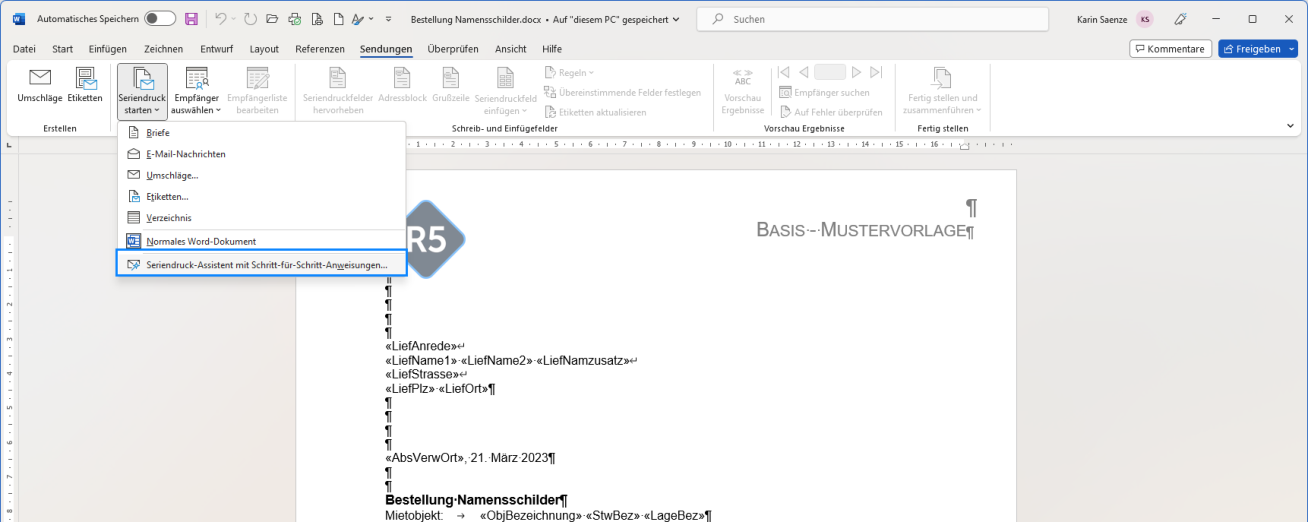Click the R5 logo in the document
1308x522 pixels.
pos(436,239)
